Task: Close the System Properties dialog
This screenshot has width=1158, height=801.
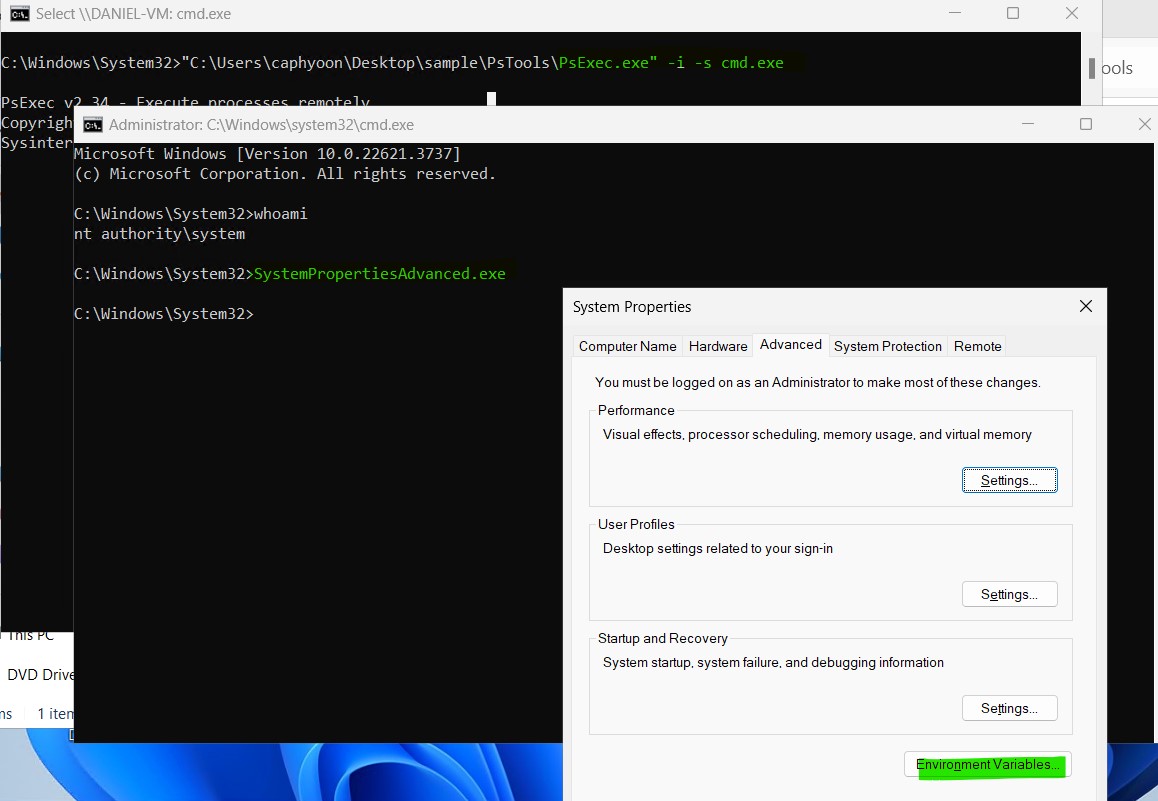Action: click(x=1085, y=307)
